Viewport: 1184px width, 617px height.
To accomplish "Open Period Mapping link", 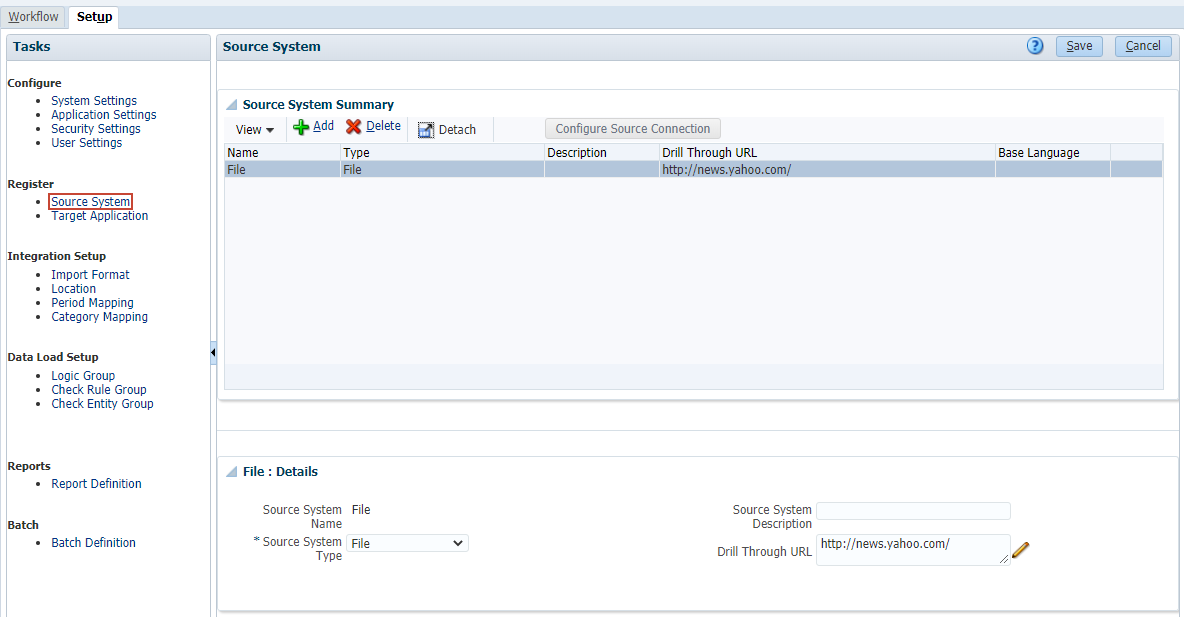I will click(x=92, y=303).
